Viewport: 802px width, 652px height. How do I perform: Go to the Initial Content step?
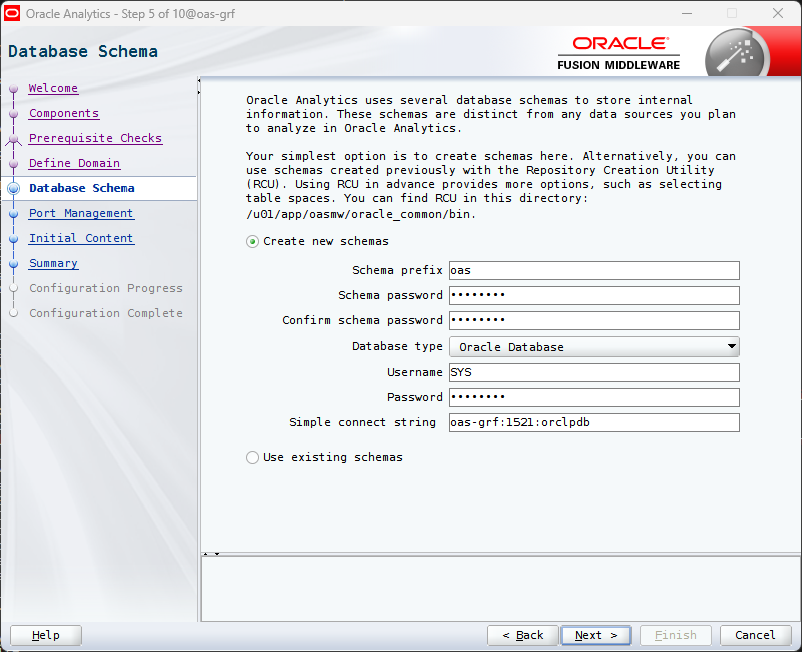81,238
